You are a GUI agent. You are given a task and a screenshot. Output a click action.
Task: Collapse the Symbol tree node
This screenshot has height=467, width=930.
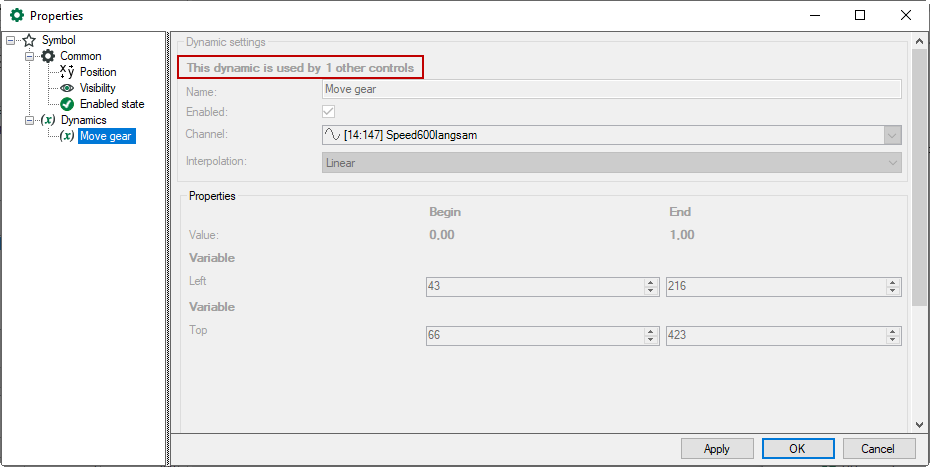click(x=10, y=40)
